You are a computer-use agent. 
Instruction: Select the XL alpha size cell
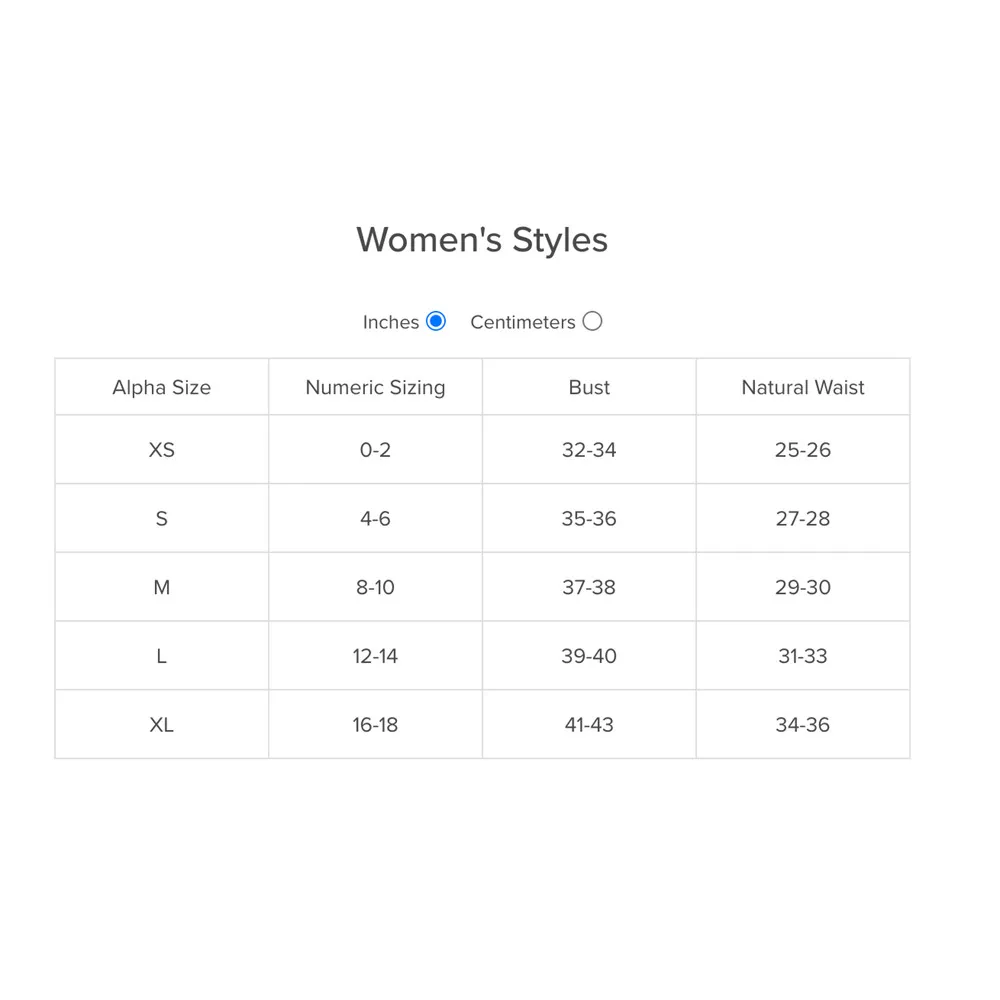click(x=161, y=725)
